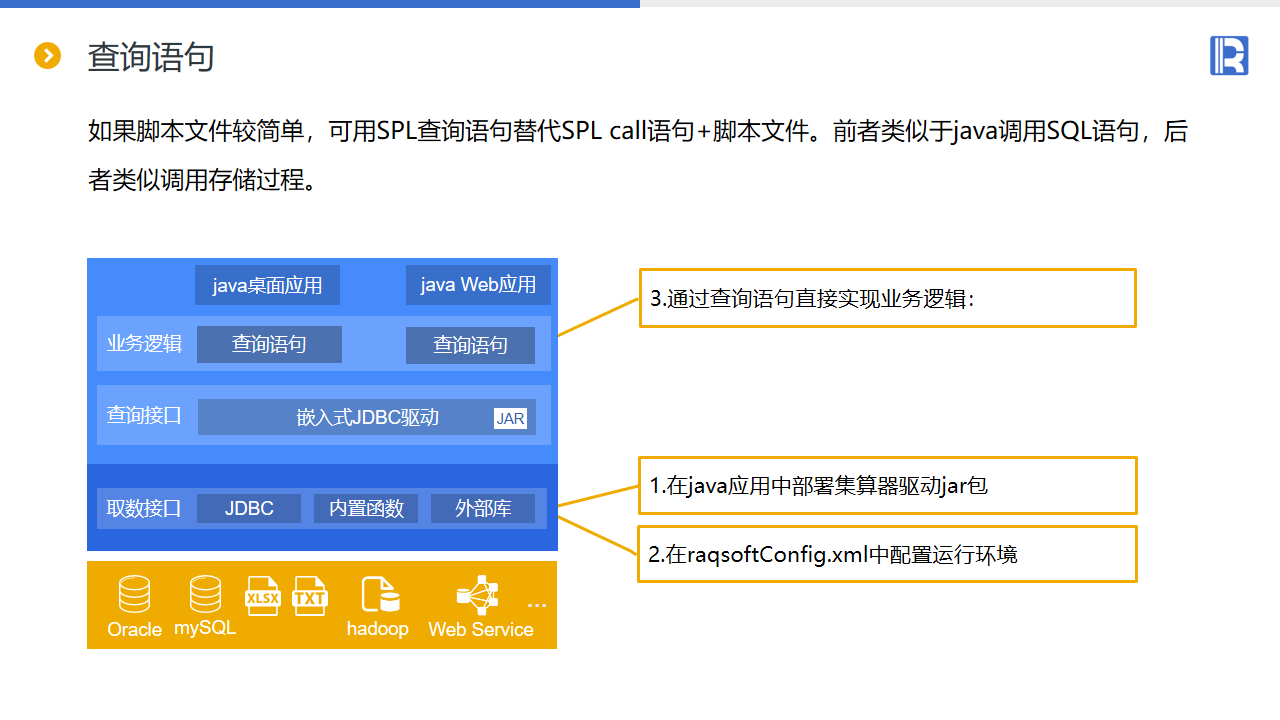This screenshot has width=1280, height=720.
Task: Select the java桌面应用 box
Action: click(x=267, y=285)
